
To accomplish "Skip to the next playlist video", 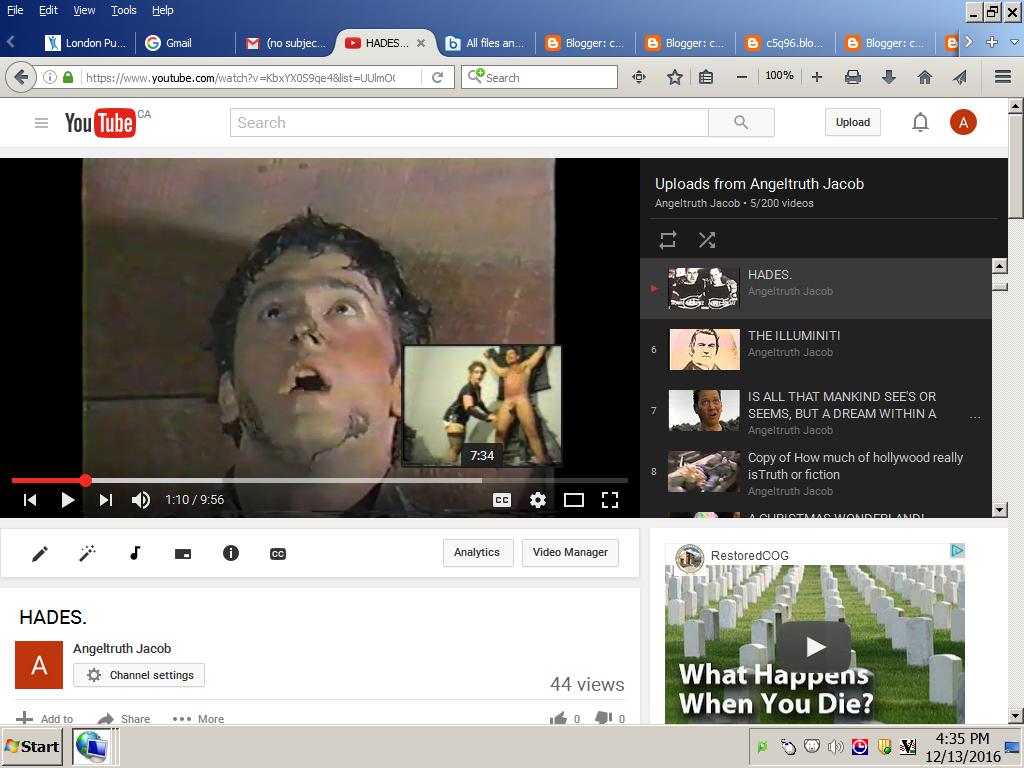I will (x=106, y=500).
